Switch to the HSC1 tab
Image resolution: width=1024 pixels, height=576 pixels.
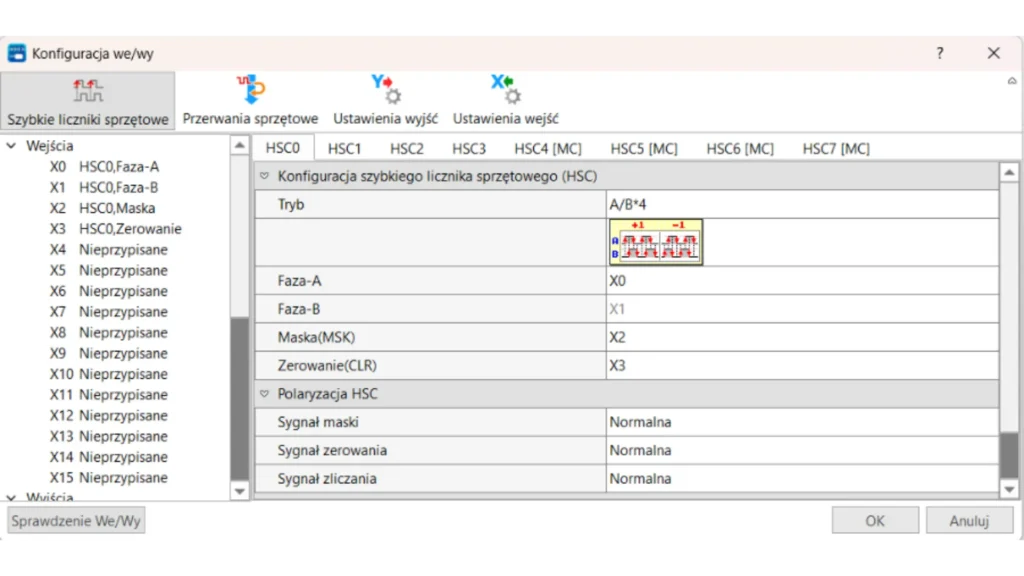click(344, 149)
